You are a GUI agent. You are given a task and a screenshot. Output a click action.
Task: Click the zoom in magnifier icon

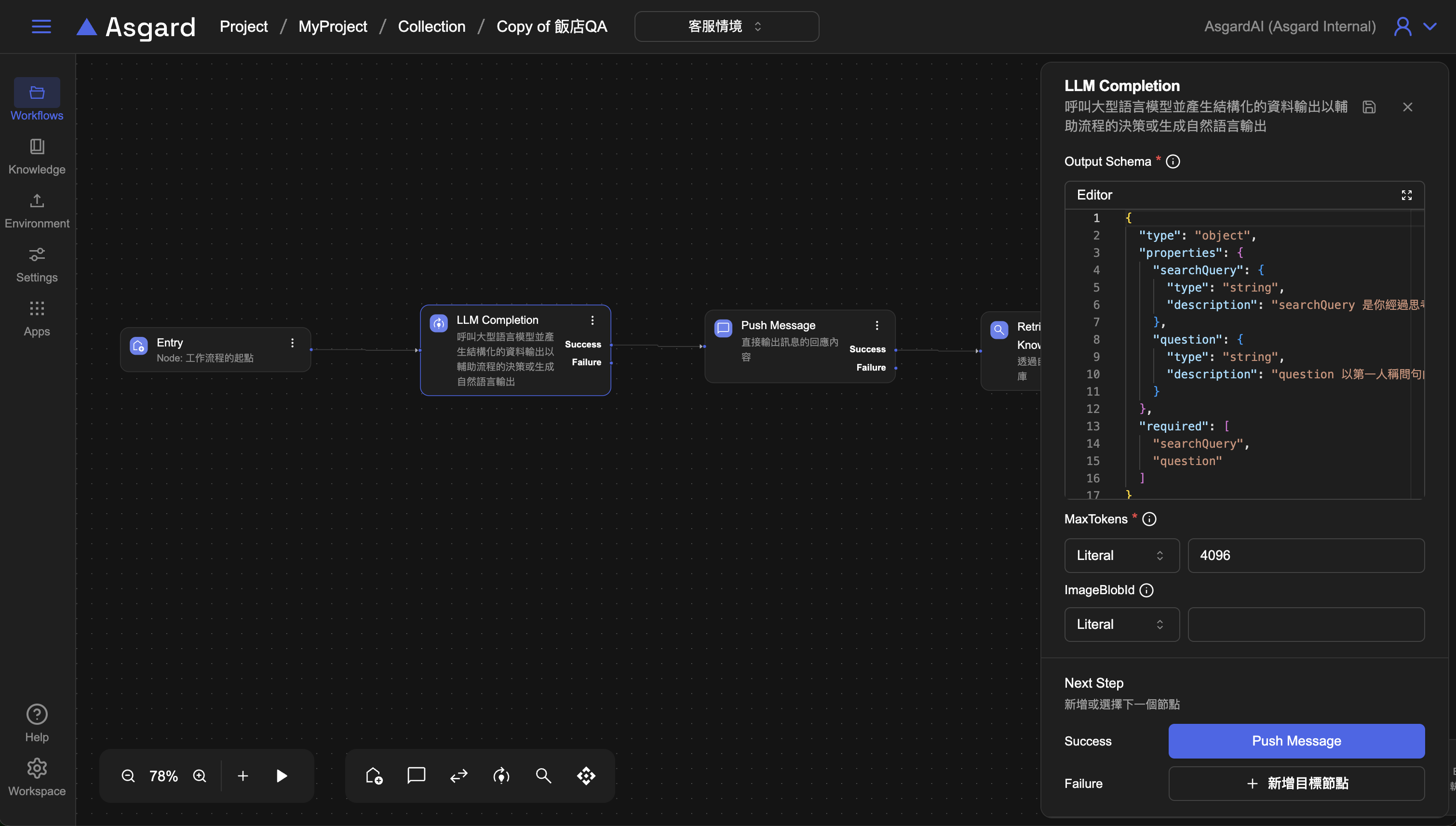click(x=200, y=775)
